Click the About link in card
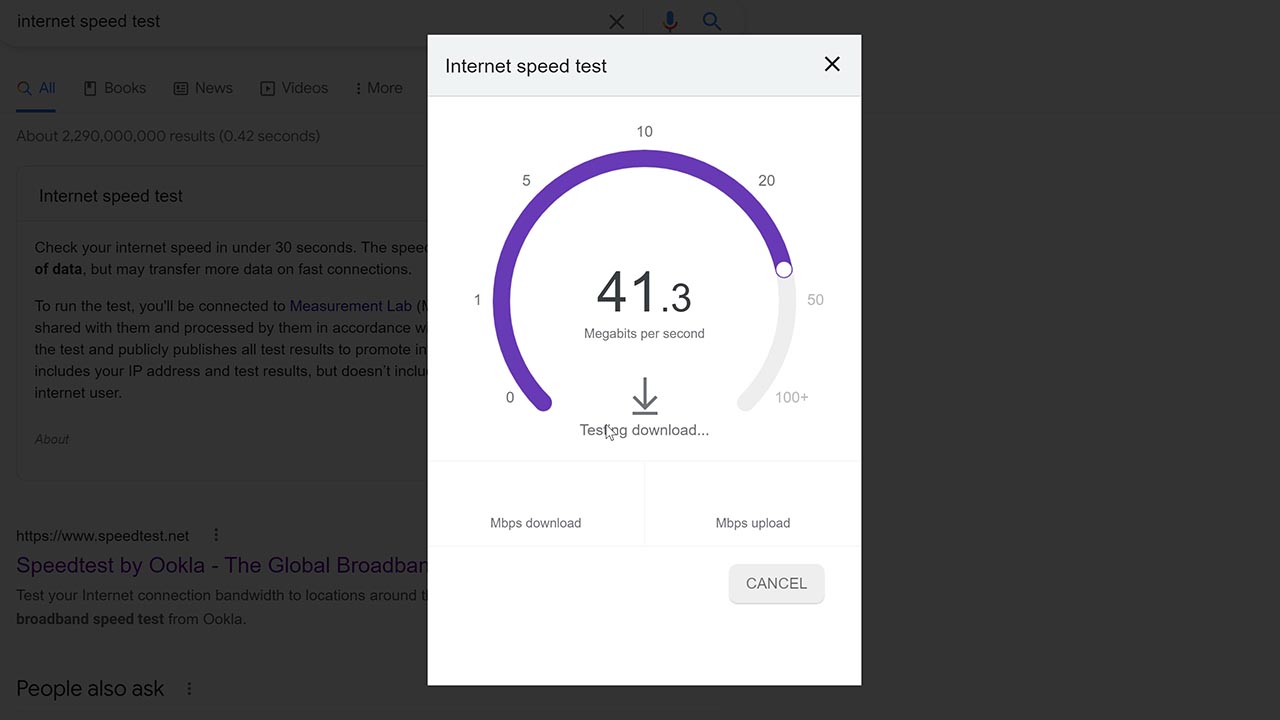 pos(52,439)
